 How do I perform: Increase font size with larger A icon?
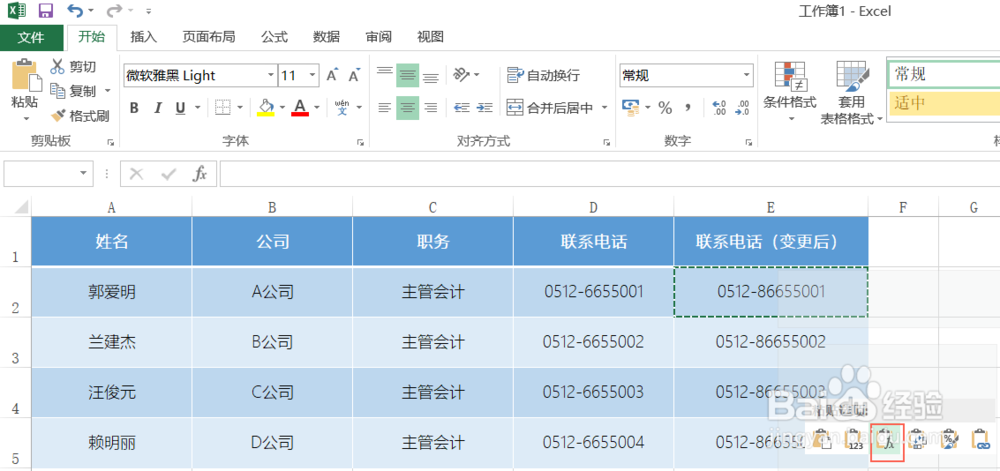tap(332, 75)
